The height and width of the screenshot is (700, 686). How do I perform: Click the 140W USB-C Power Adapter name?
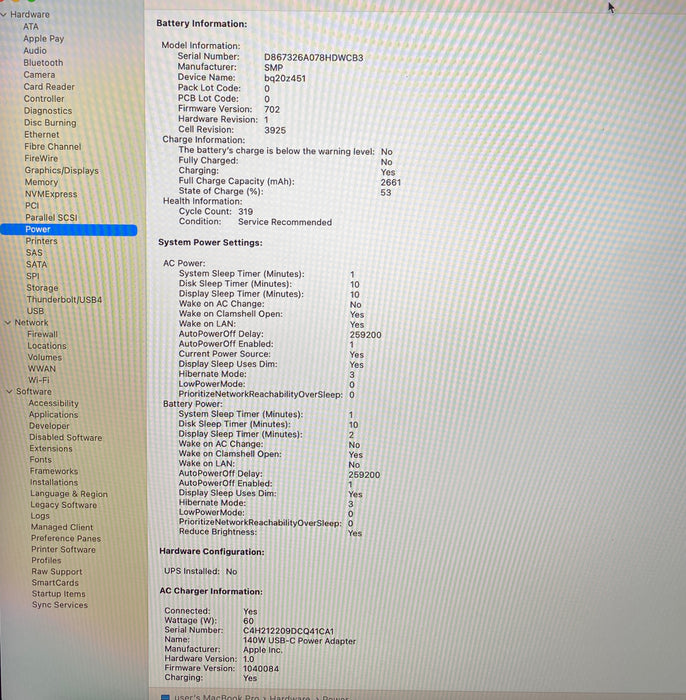tap(299, 641)
